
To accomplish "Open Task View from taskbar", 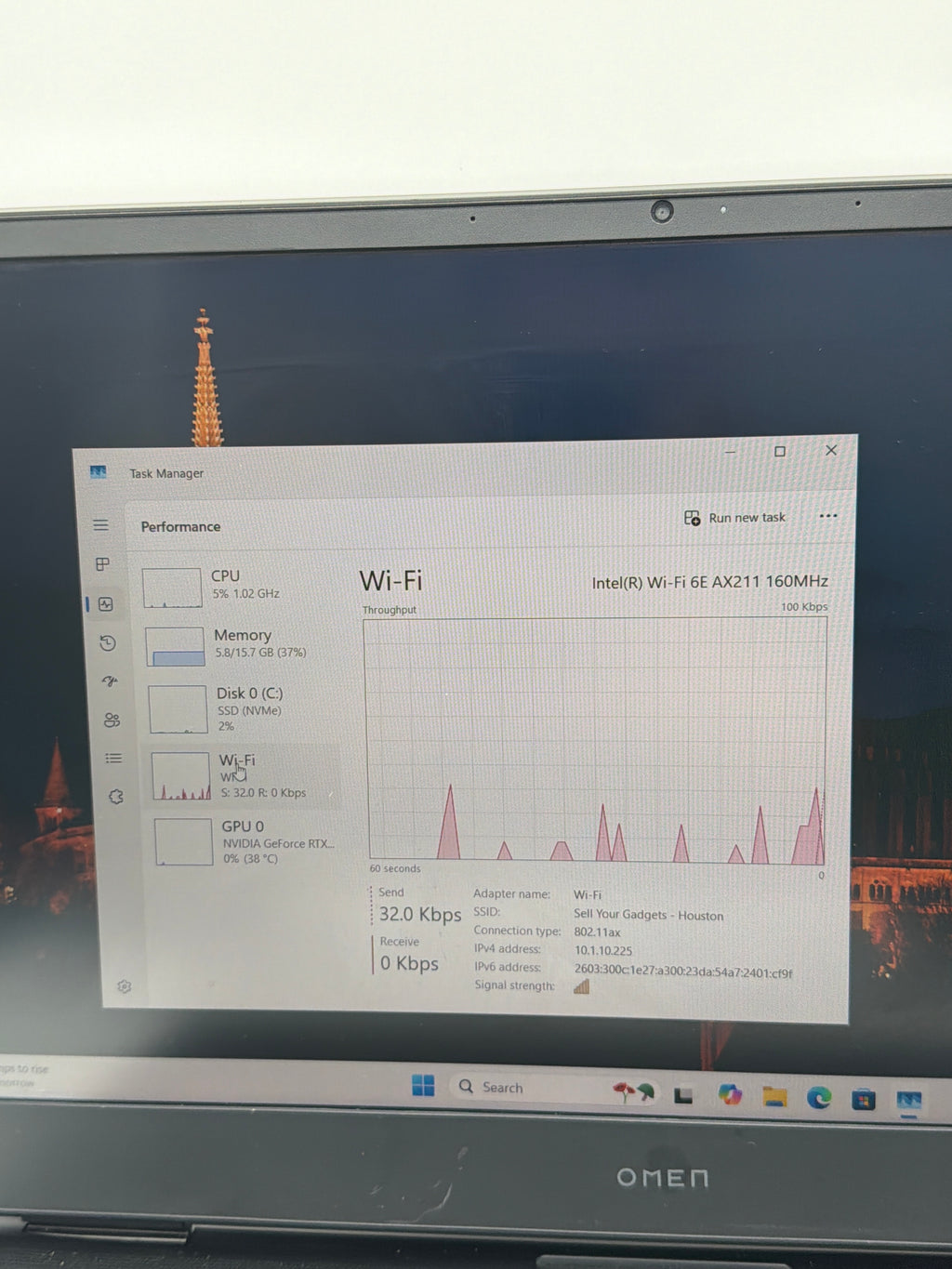I will point(683,1096).
